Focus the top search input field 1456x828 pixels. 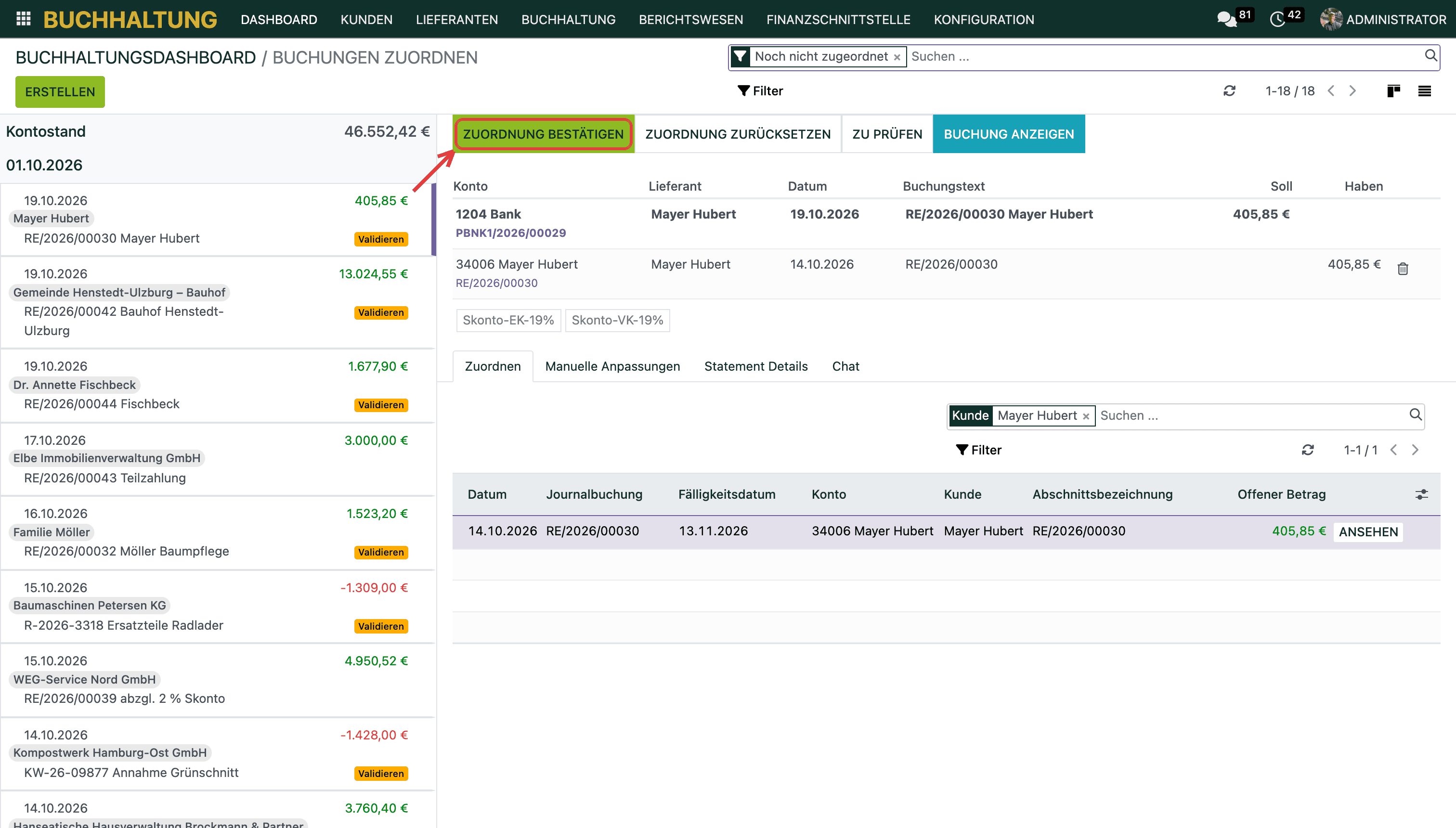(x=1164, y=56)
